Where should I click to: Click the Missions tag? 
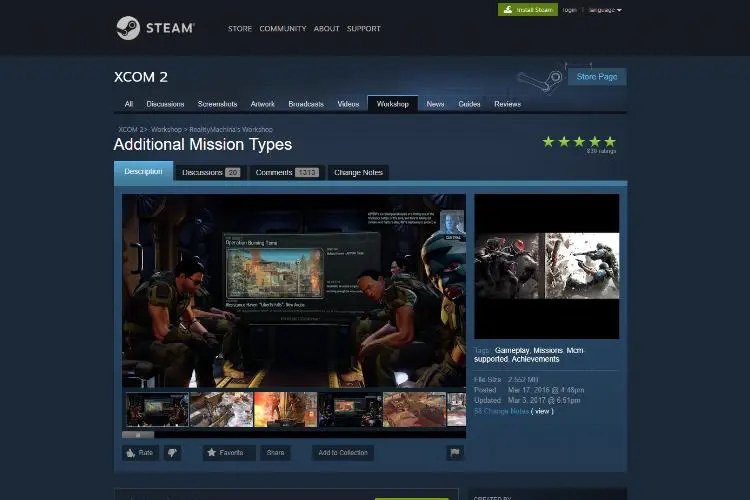(548, 351)
